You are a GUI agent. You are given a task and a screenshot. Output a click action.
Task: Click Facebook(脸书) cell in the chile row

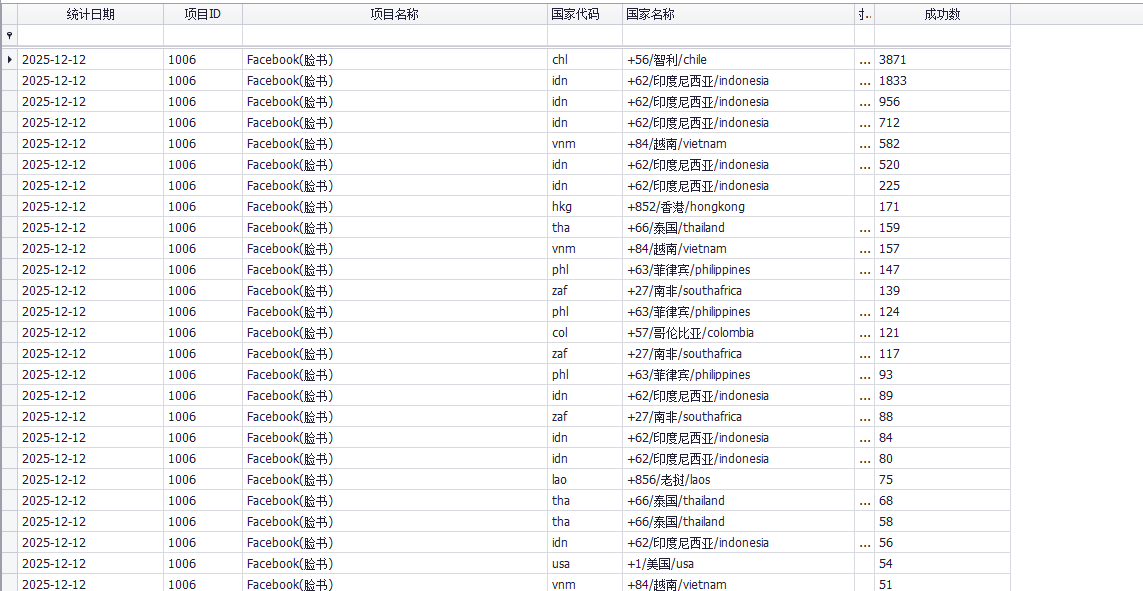coord(395,60)
